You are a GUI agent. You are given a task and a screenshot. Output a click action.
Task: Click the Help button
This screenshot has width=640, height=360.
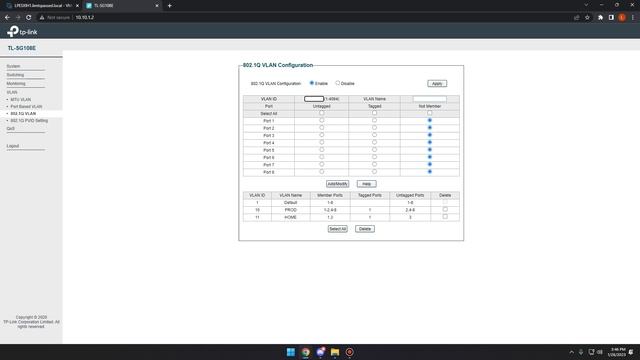[367, 184]
